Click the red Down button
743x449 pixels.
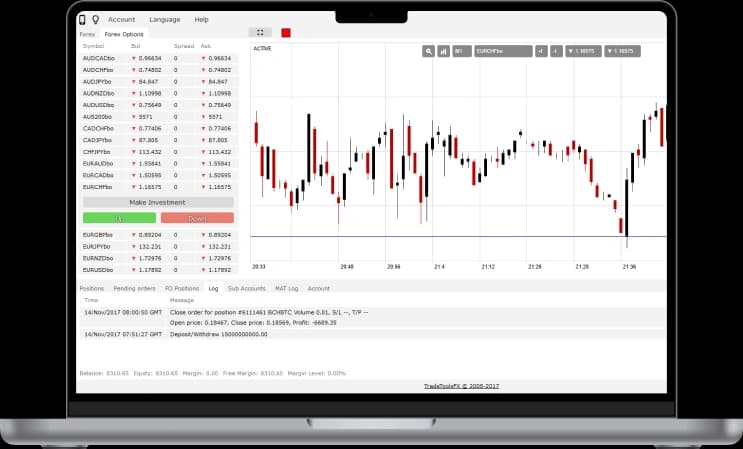tap(197, 217)
